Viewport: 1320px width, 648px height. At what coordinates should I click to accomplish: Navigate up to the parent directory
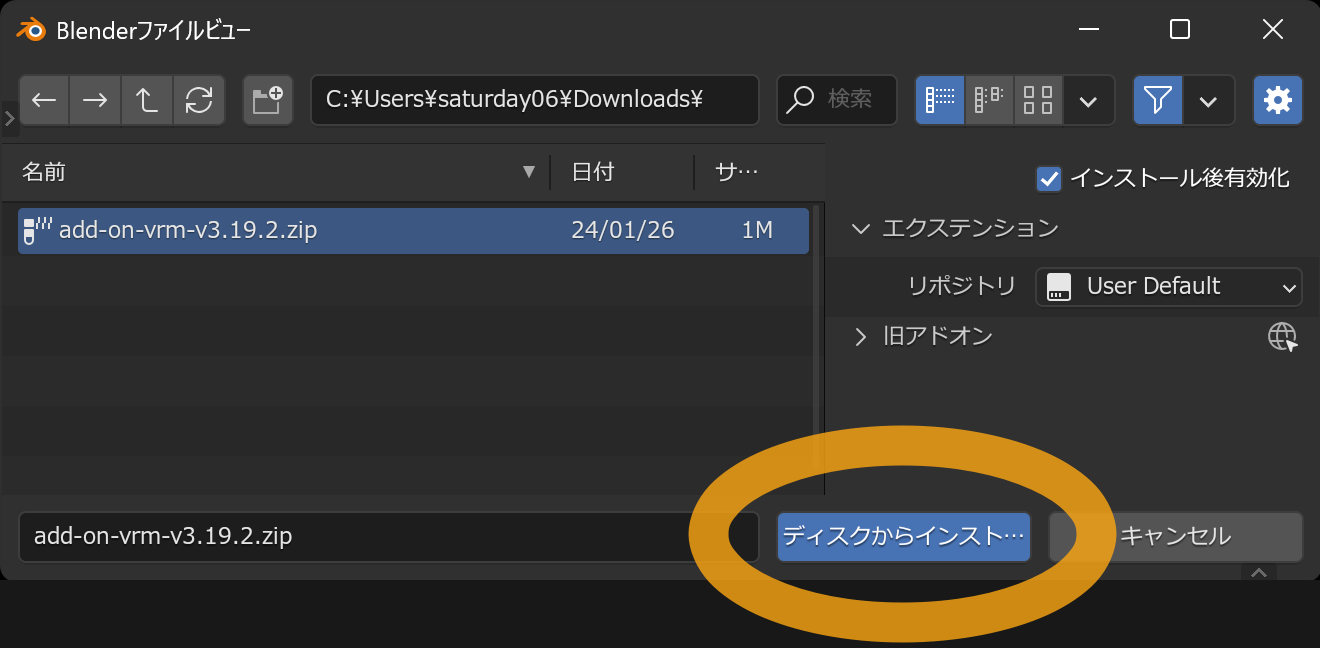(x=147, y=100)
